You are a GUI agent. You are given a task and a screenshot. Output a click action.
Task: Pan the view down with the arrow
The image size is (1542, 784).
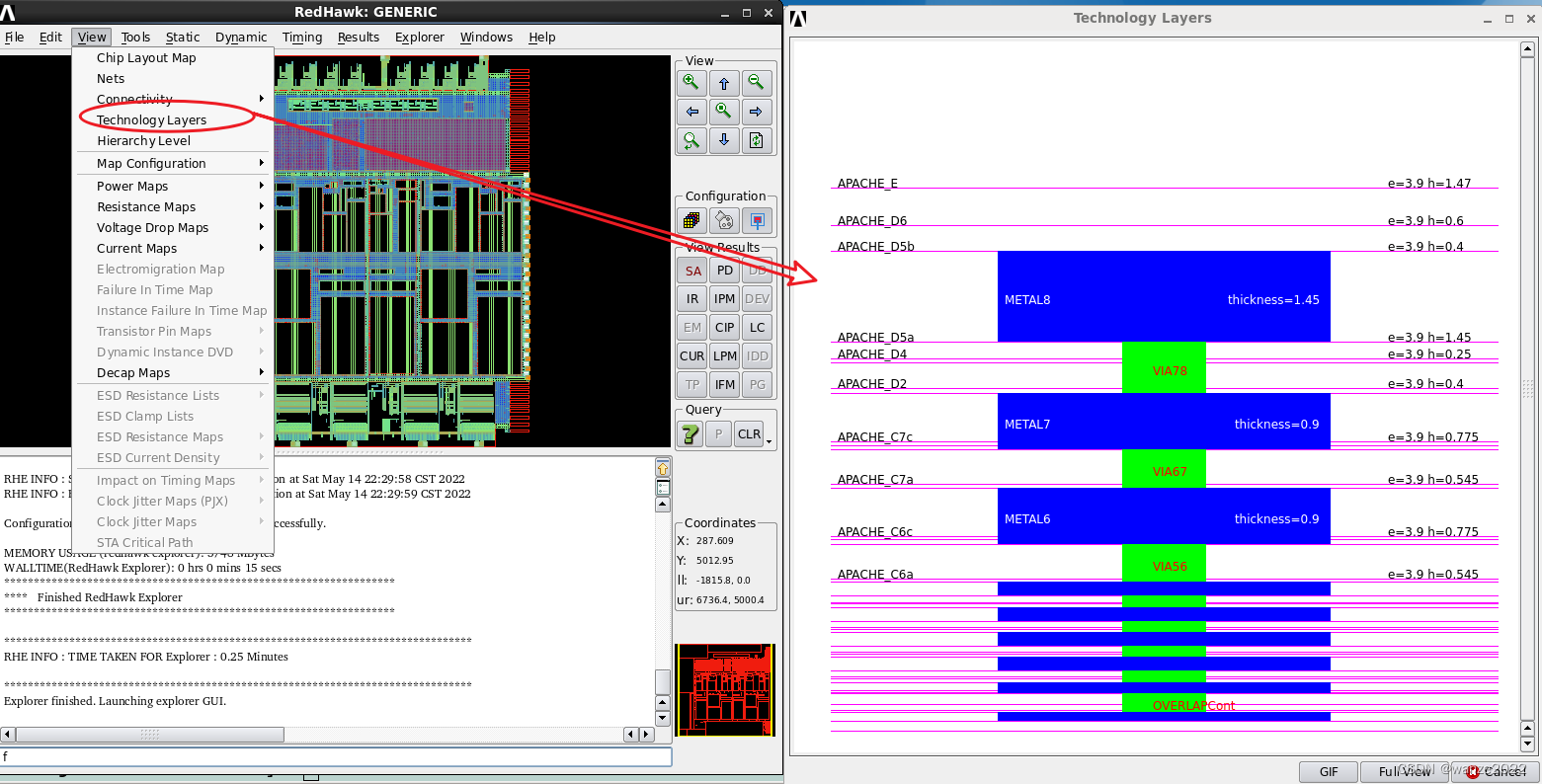tap(724, 140)
